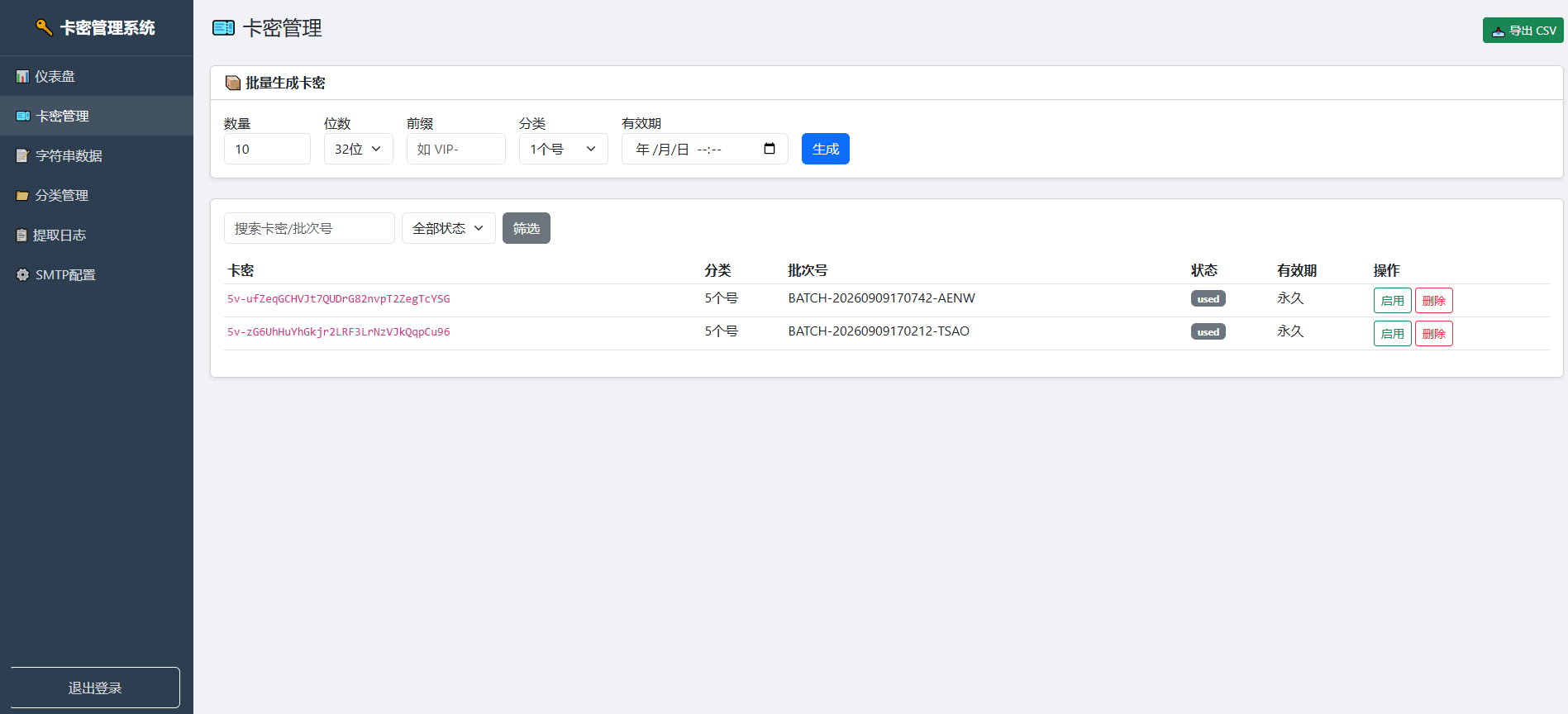Click batch number BATCH-20260909170212-TSAO

click(x=879, y=331)
